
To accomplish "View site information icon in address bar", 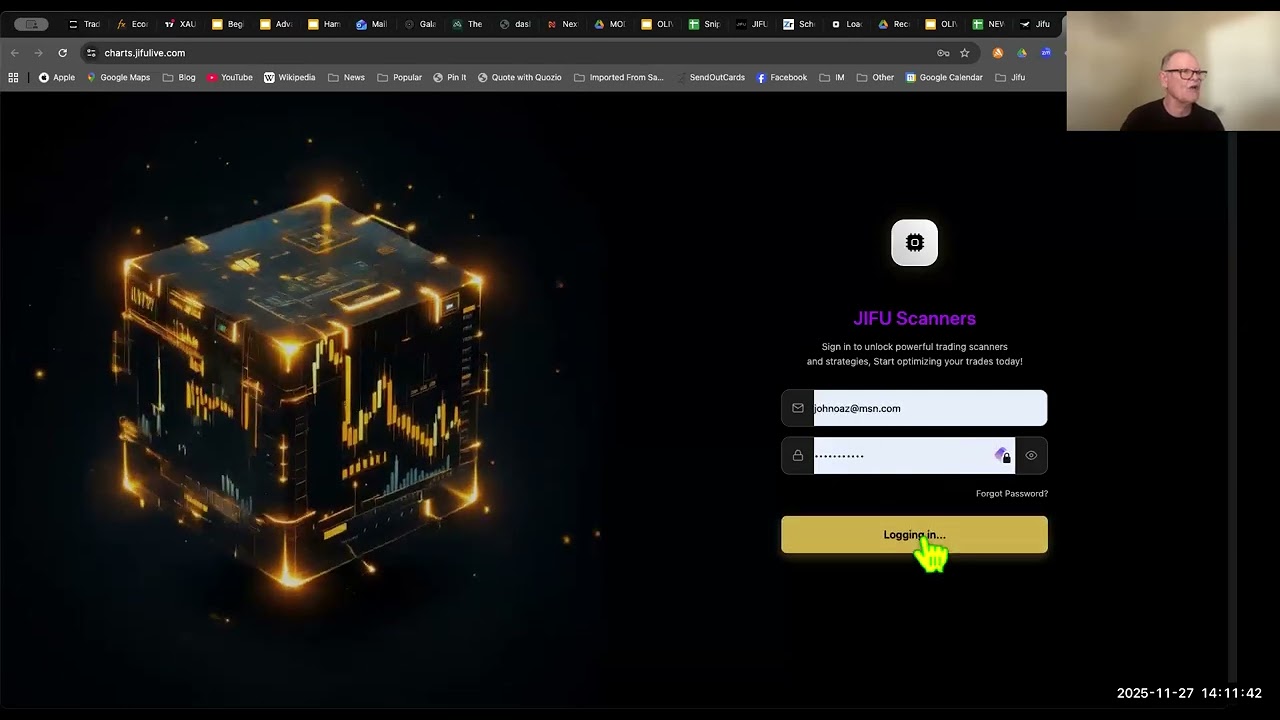I will (x=91, y=53).
